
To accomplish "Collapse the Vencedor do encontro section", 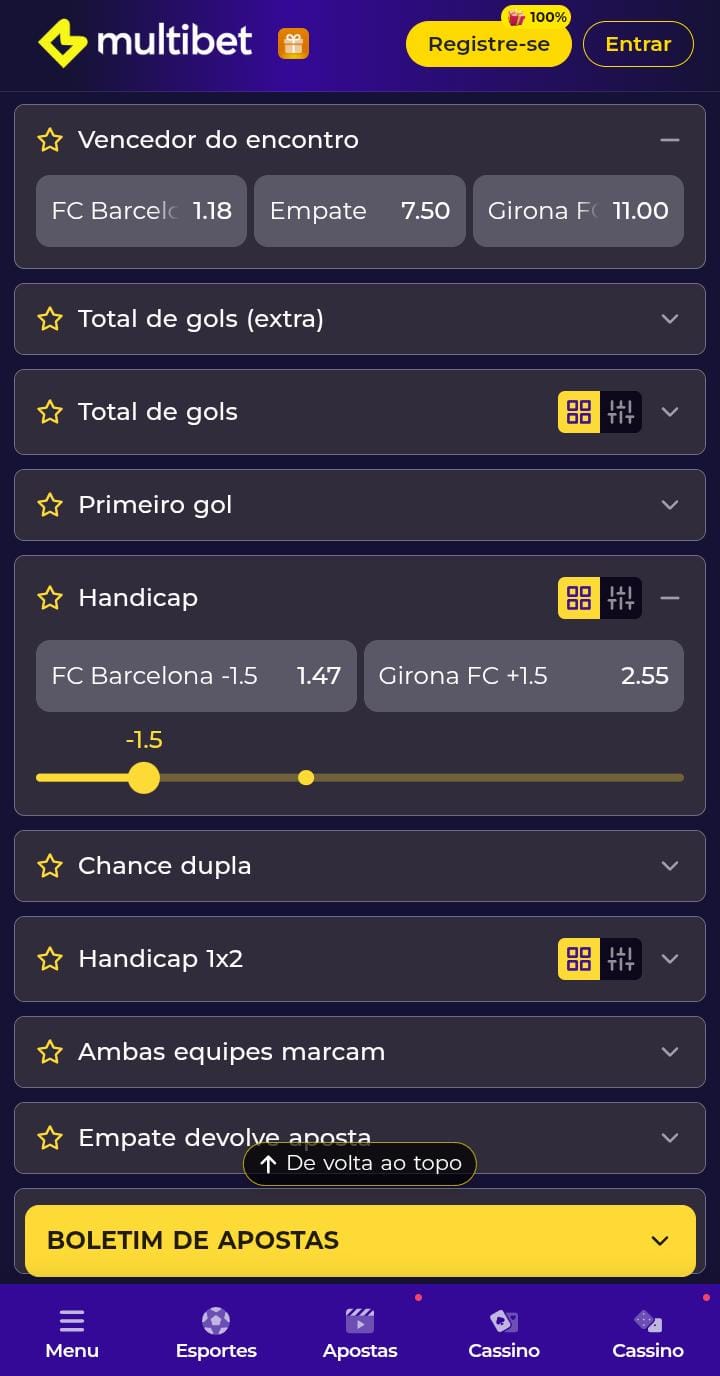I will pos(670,140).
